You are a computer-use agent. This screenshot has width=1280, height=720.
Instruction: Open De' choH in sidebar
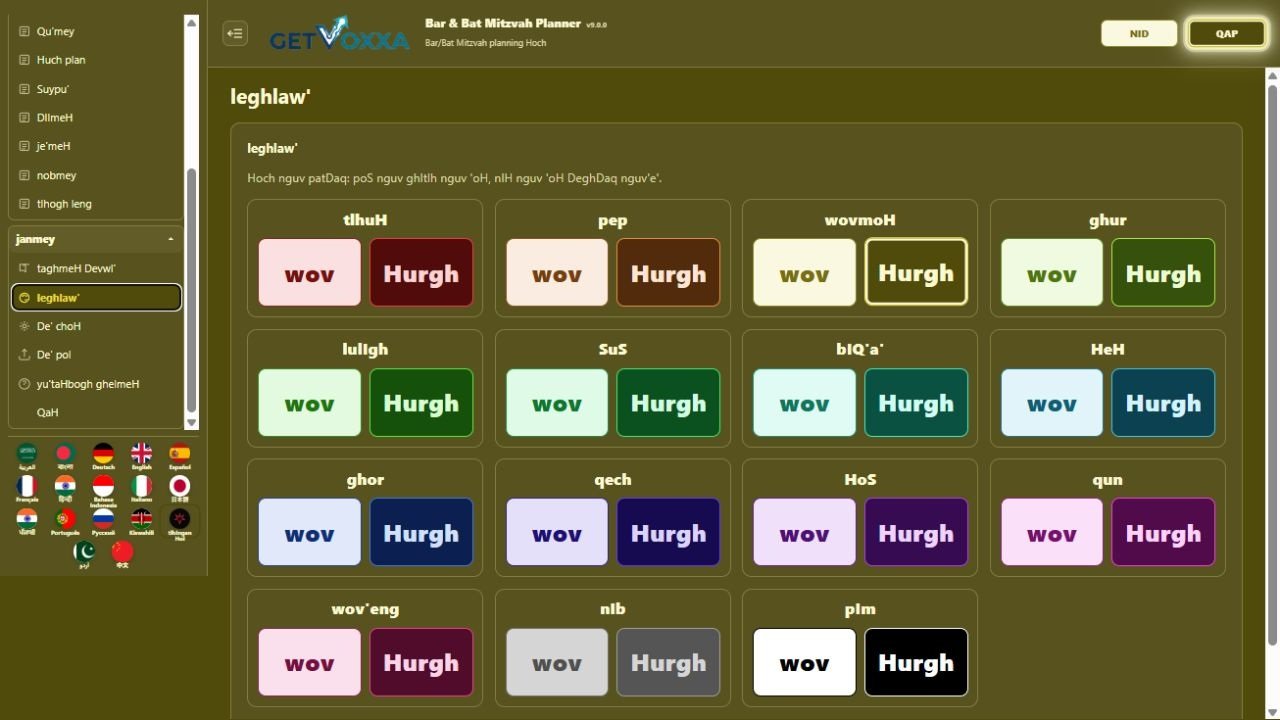click(96, 326)
